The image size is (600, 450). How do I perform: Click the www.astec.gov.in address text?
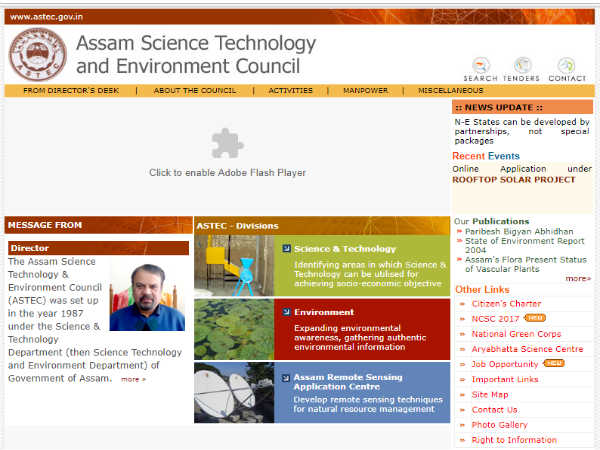coord(46,17)
